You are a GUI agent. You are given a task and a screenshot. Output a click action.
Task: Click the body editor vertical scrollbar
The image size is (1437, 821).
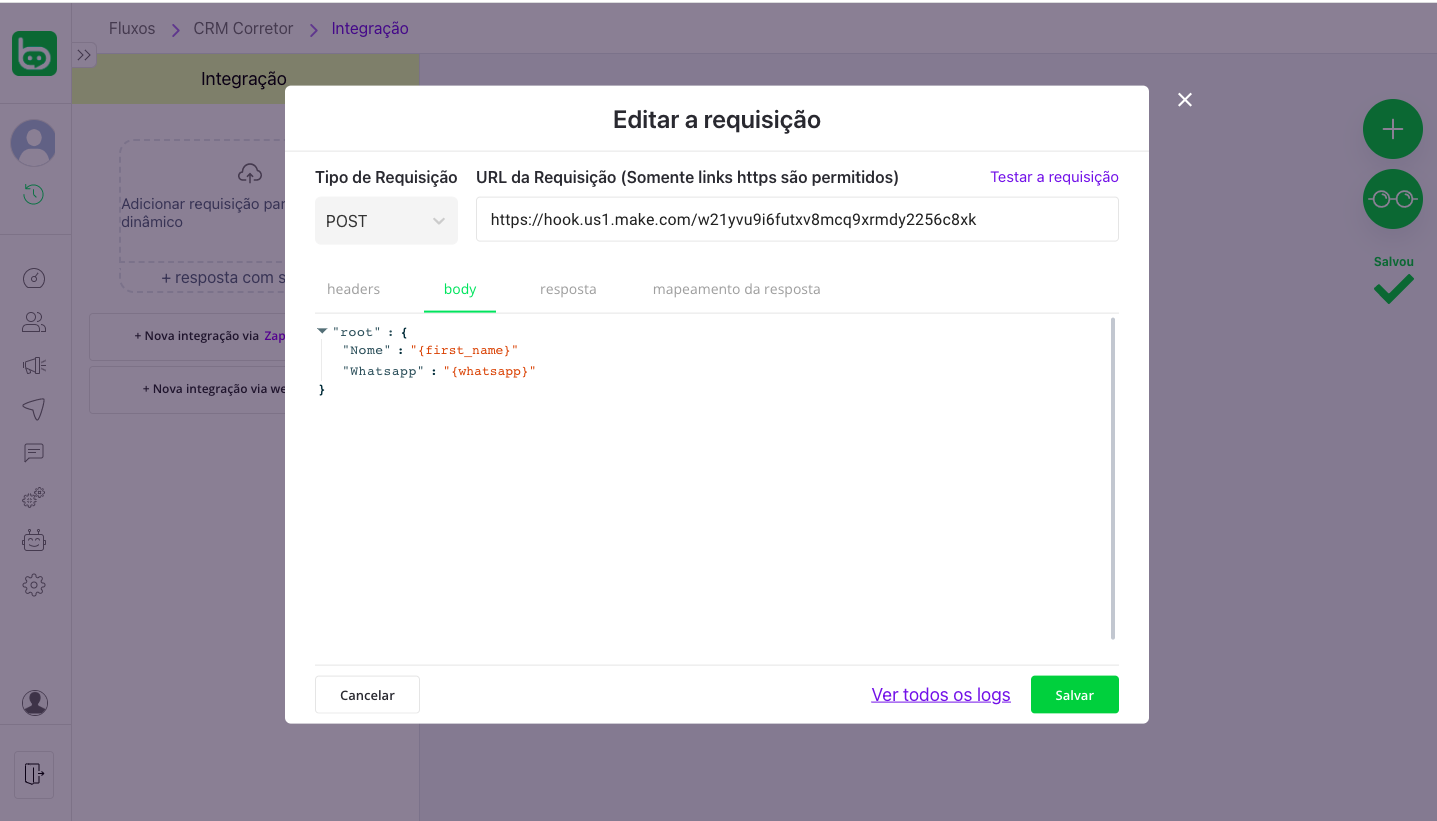[x=1113, y=479]
